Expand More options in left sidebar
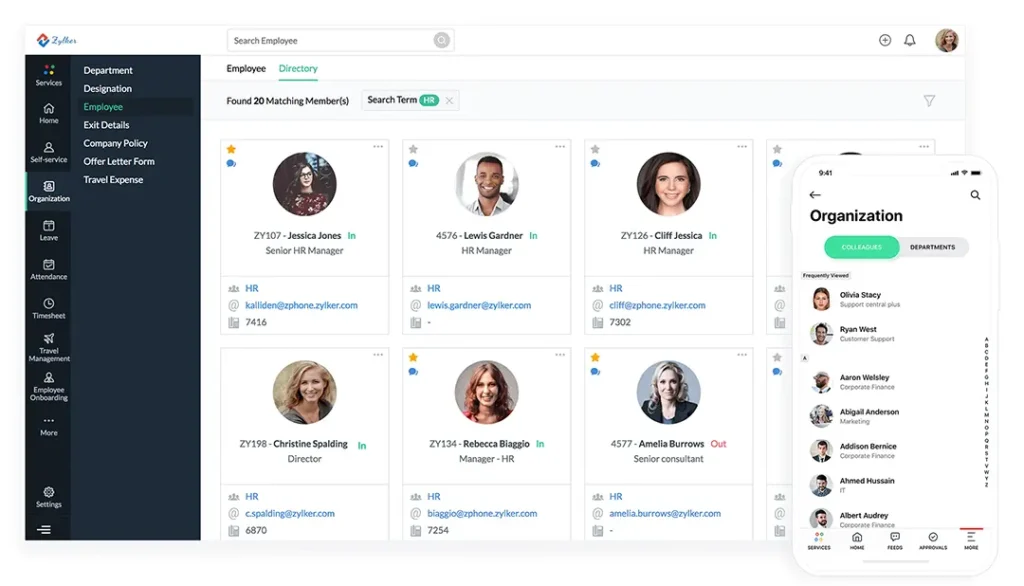 coord(48,425)
